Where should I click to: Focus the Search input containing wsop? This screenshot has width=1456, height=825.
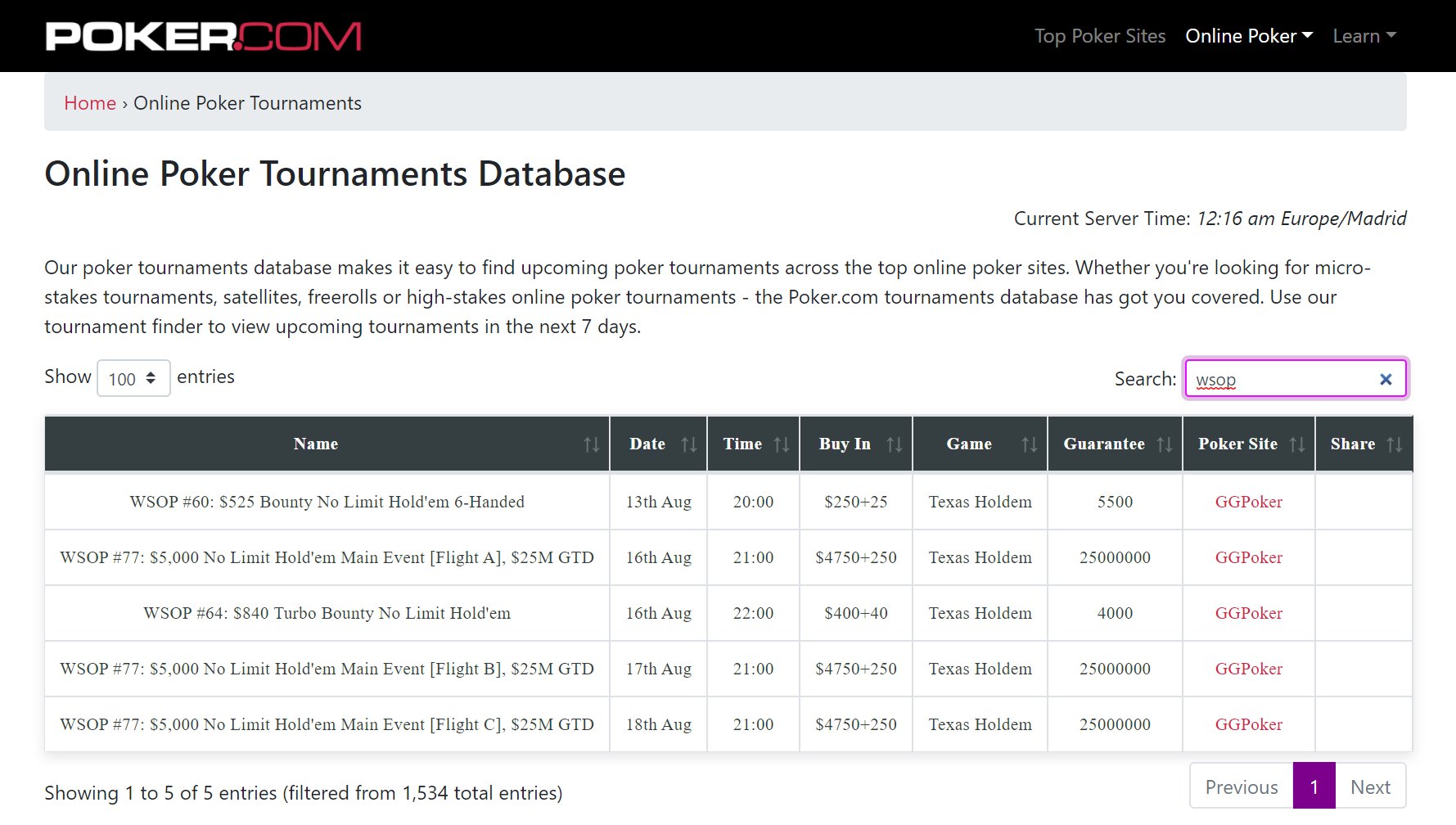(x=1296, y=379)
